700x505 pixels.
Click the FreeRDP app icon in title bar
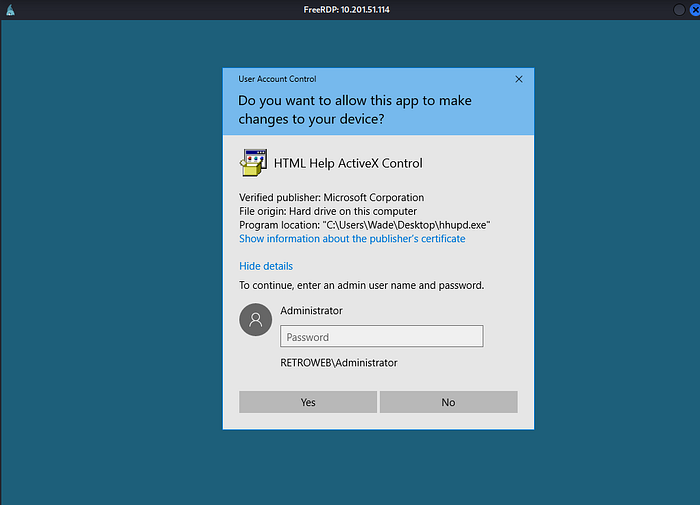tap(10, 10)
